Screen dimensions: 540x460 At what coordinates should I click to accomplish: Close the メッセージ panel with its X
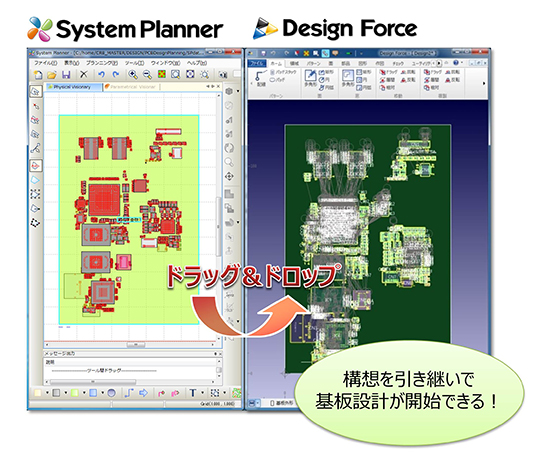pyautogui.click(x=220, y=354)
